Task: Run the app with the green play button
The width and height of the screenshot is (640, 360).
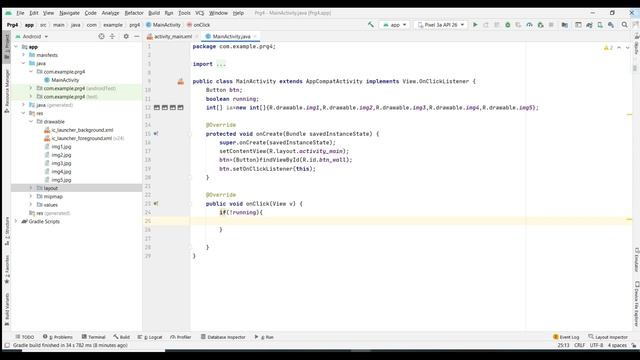Action: pos(475,25)
